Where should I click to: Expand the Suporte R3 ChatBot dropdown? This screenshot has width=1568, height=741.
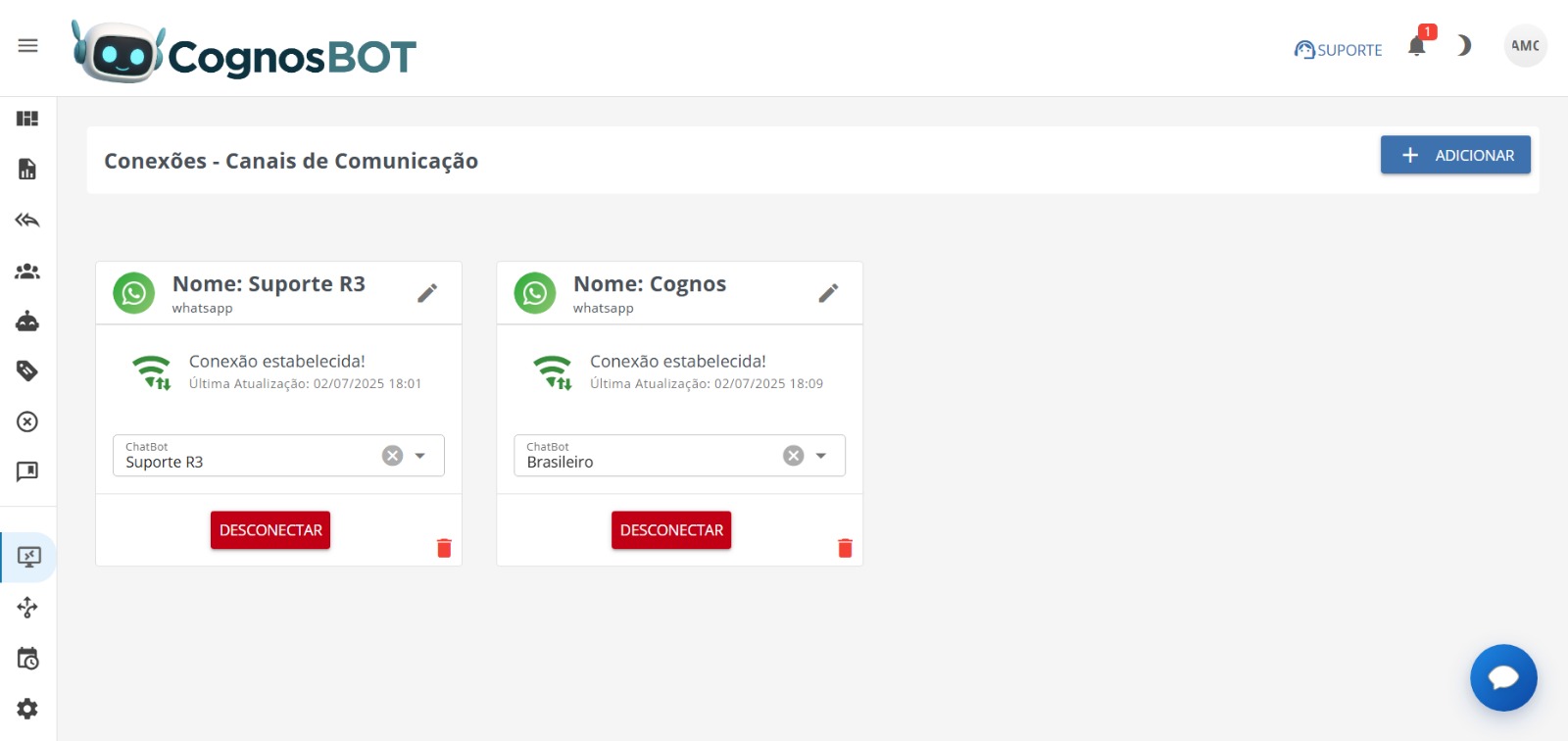(x=420, y=456)
